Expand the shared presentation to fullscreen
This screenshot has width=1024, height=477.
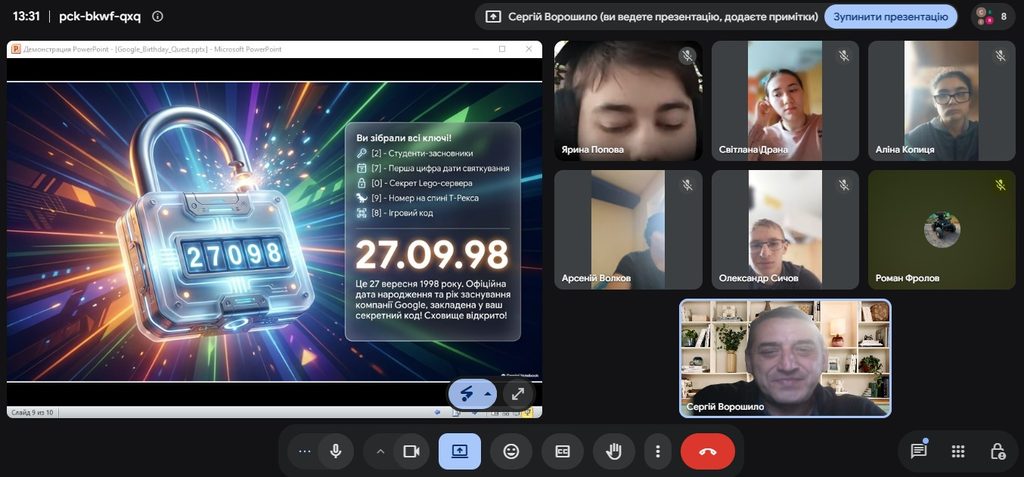(518, 394)
